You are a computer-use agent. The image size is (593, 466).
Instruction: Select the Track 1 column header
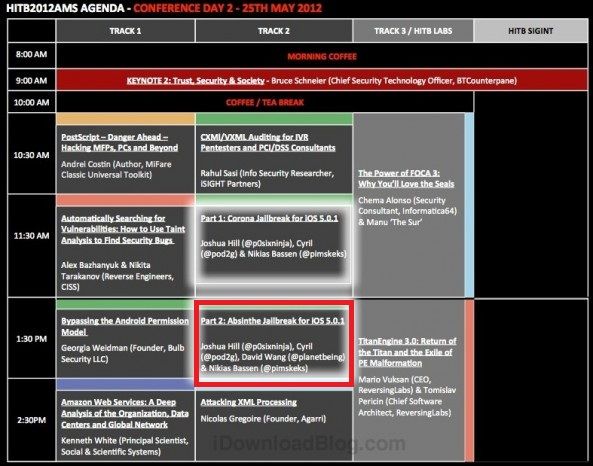pos(126,31)
